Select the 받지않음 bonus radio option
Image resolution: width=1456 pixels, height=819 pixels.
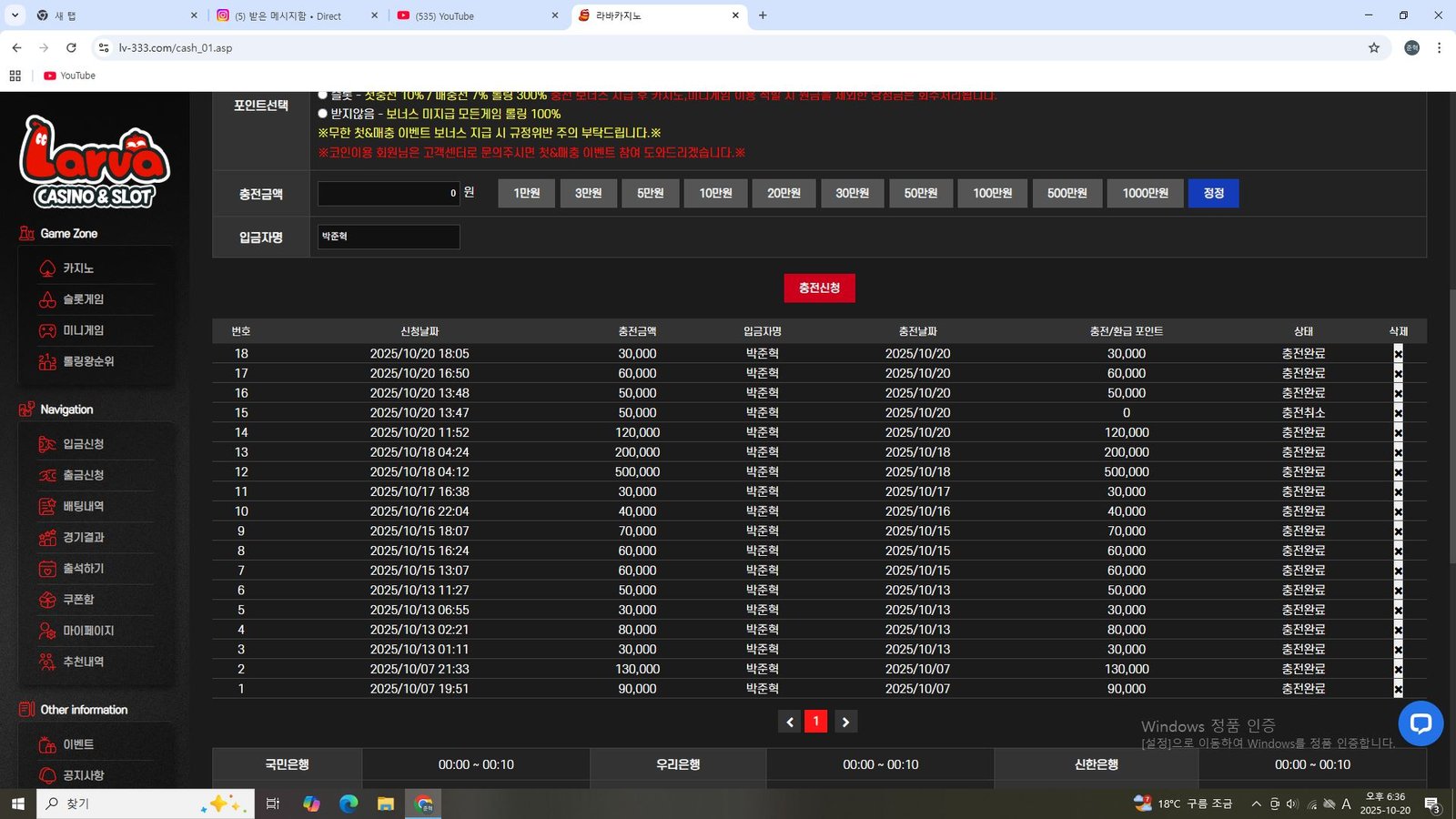pos(323,114)
